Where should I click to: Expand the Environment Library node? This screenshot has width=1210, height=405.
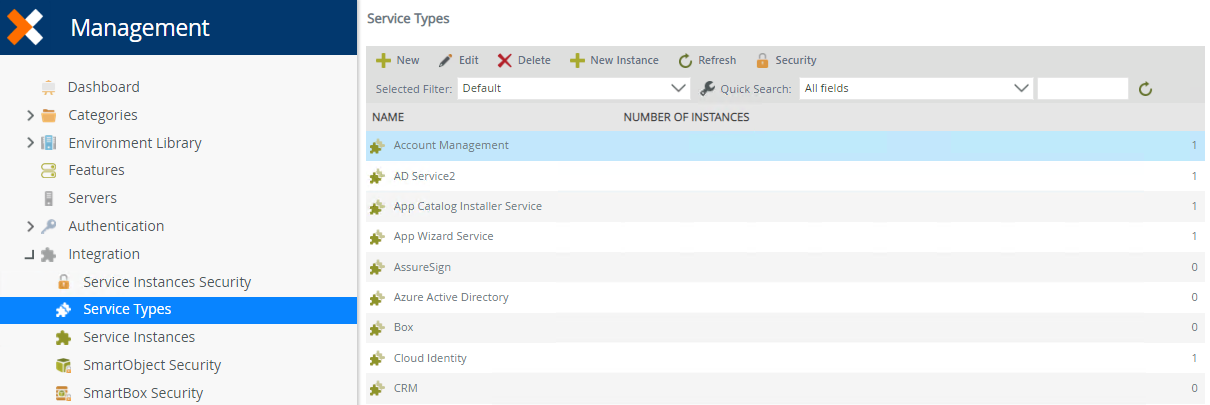31,143
